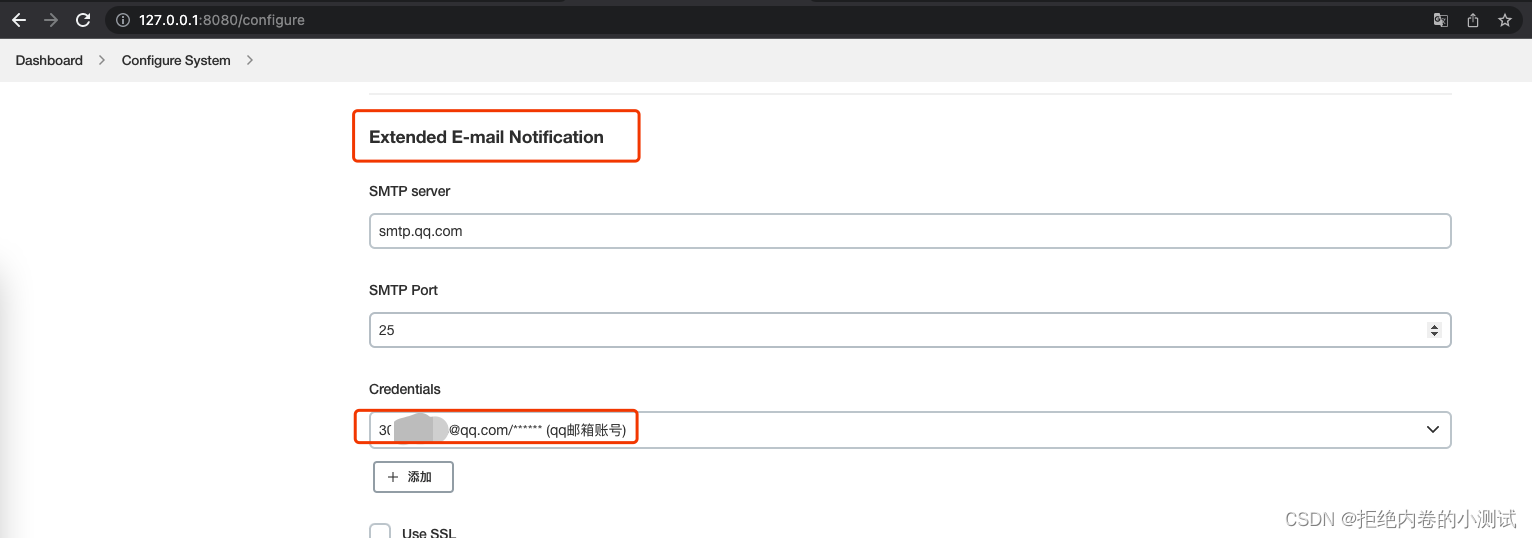Open the Dashboard breadcrumb link

pos(49,60)
